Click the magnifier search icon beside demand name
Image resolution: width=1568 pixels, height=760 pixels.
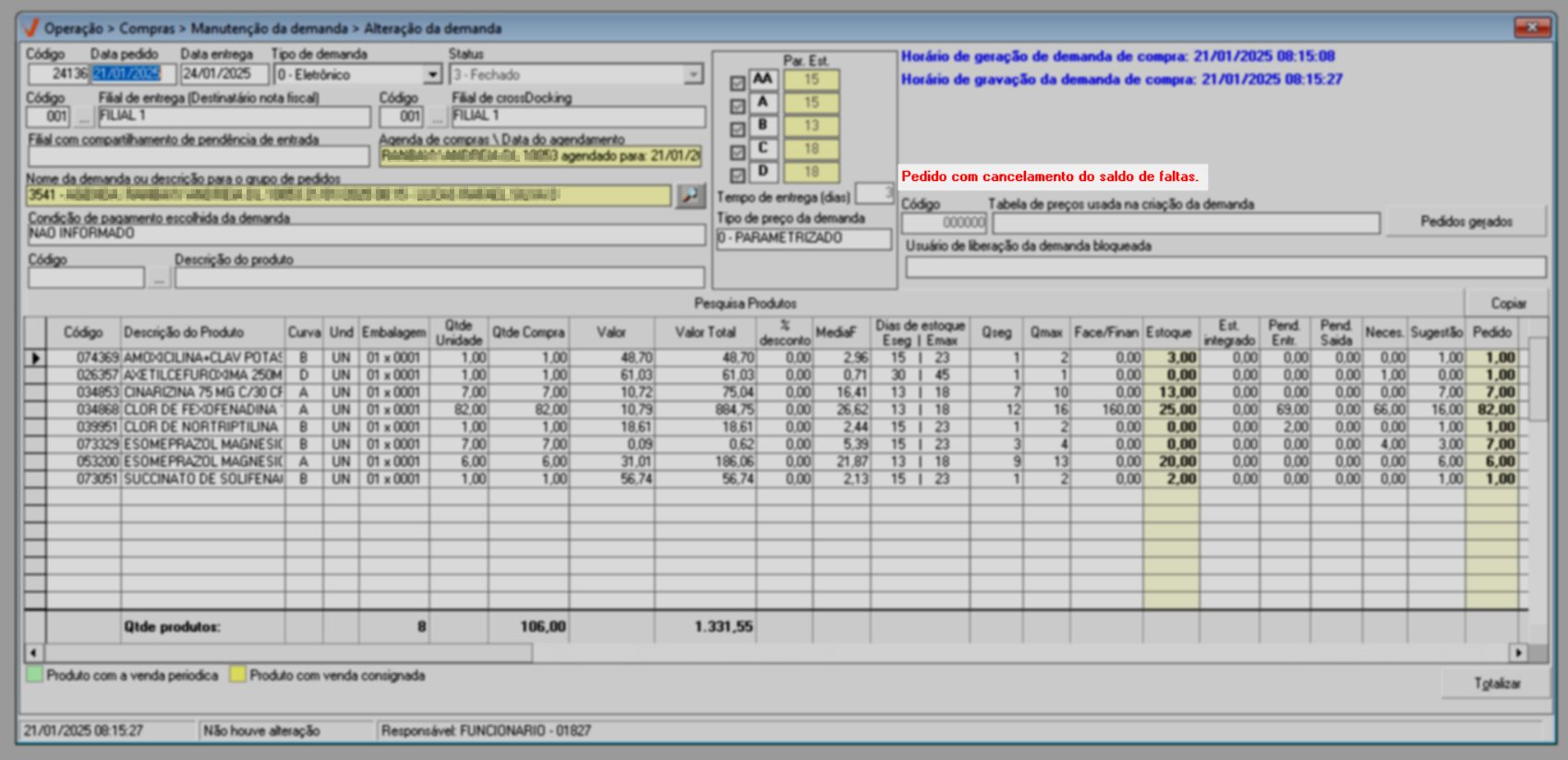[x=690, y=196]
